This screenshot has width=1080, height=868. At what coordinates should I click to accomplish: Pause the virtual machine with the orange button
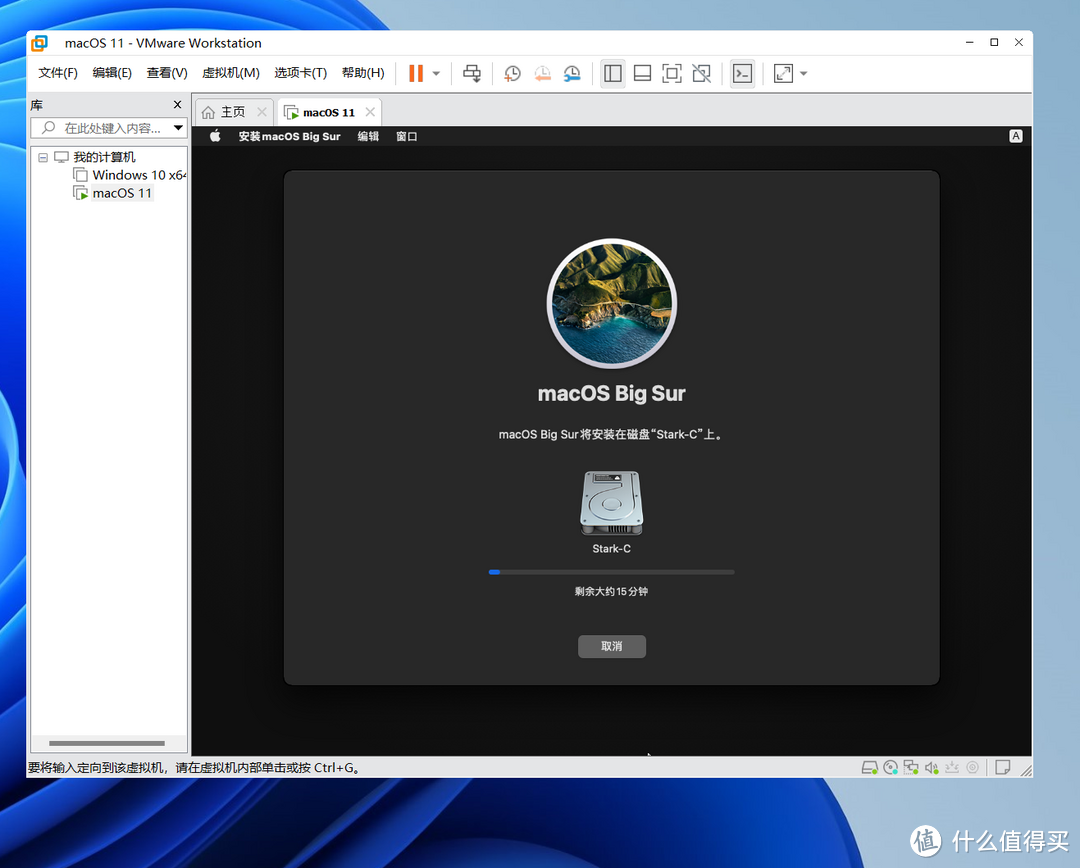click(x=415, y=74)
